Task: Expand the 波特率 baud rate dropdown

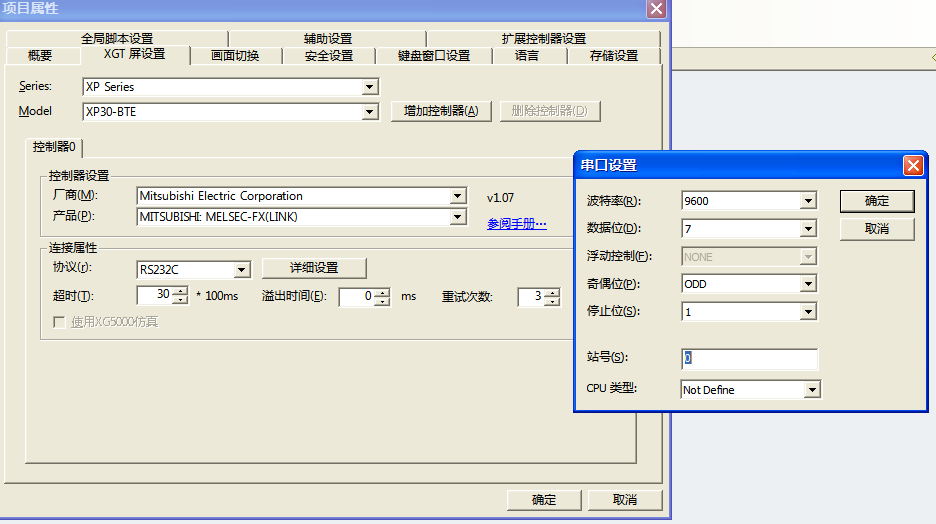Action: pos(808,201)
